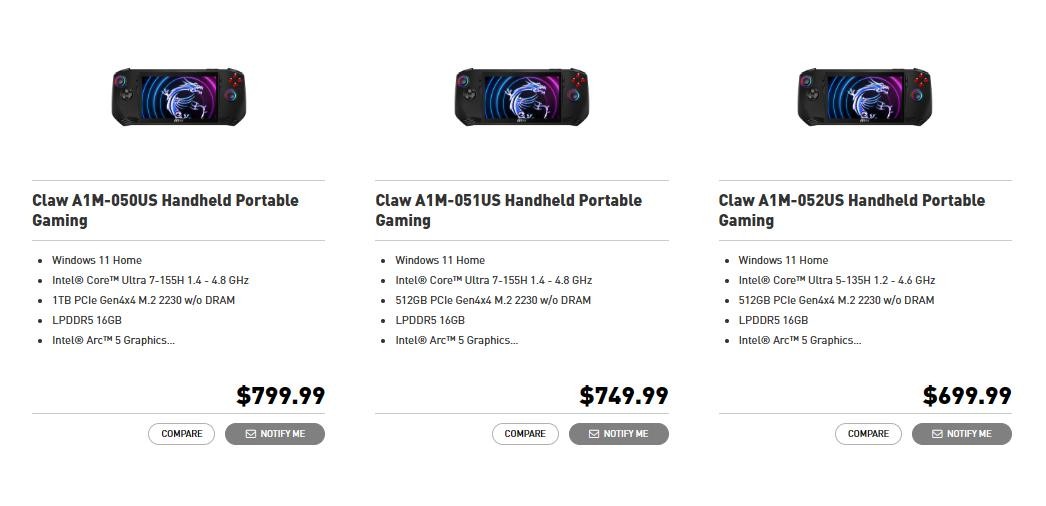Click the $699.99 price
This screenshot has width=1046, height=506.
coord(967,396)
